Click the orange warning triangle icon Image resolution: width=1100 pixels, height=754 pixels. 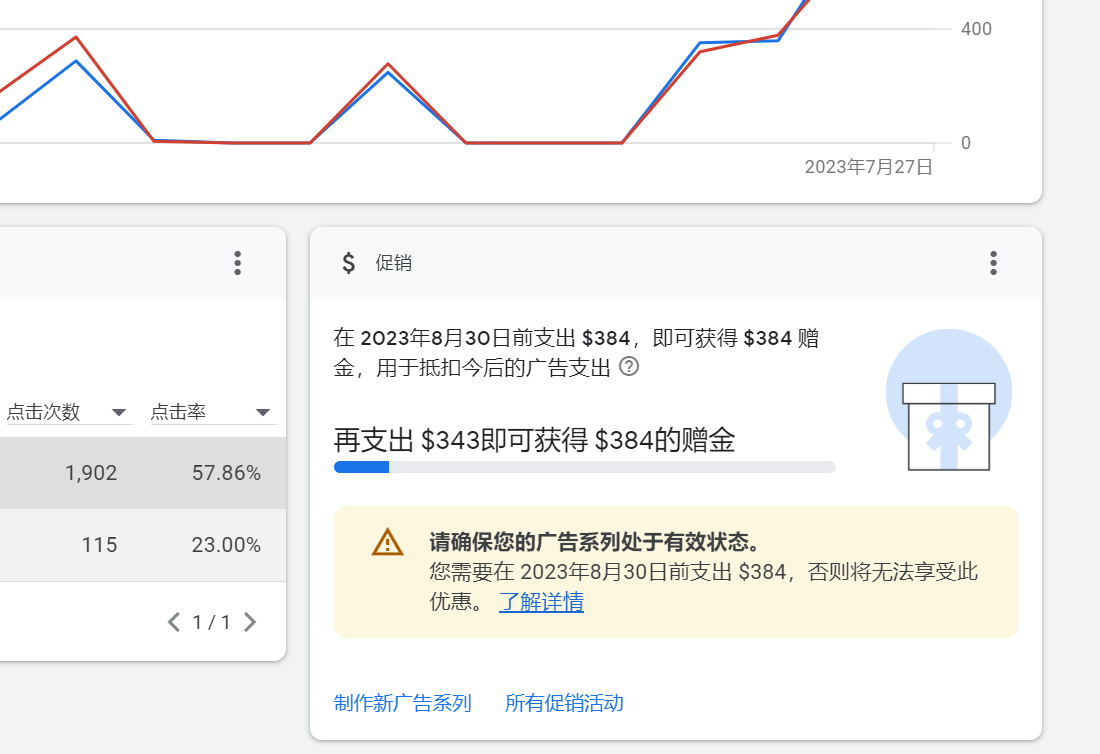pyautogui.click(x=387, y=542)
